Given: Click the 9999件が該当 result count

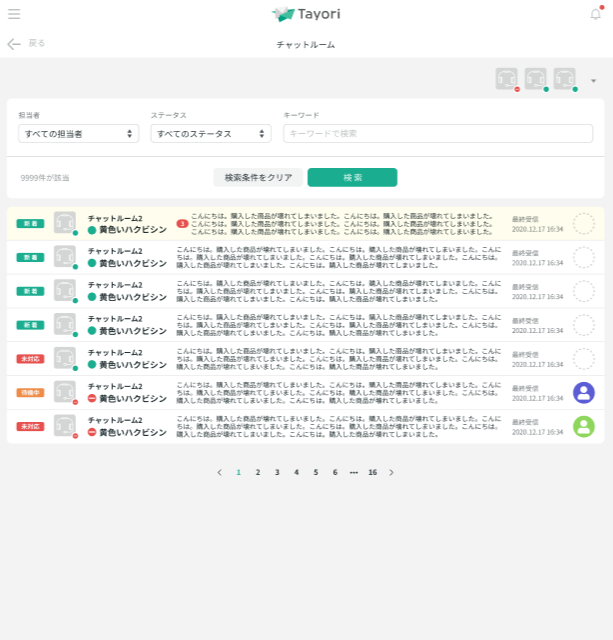Looking at the screenshot, I should tap(45, 178).
